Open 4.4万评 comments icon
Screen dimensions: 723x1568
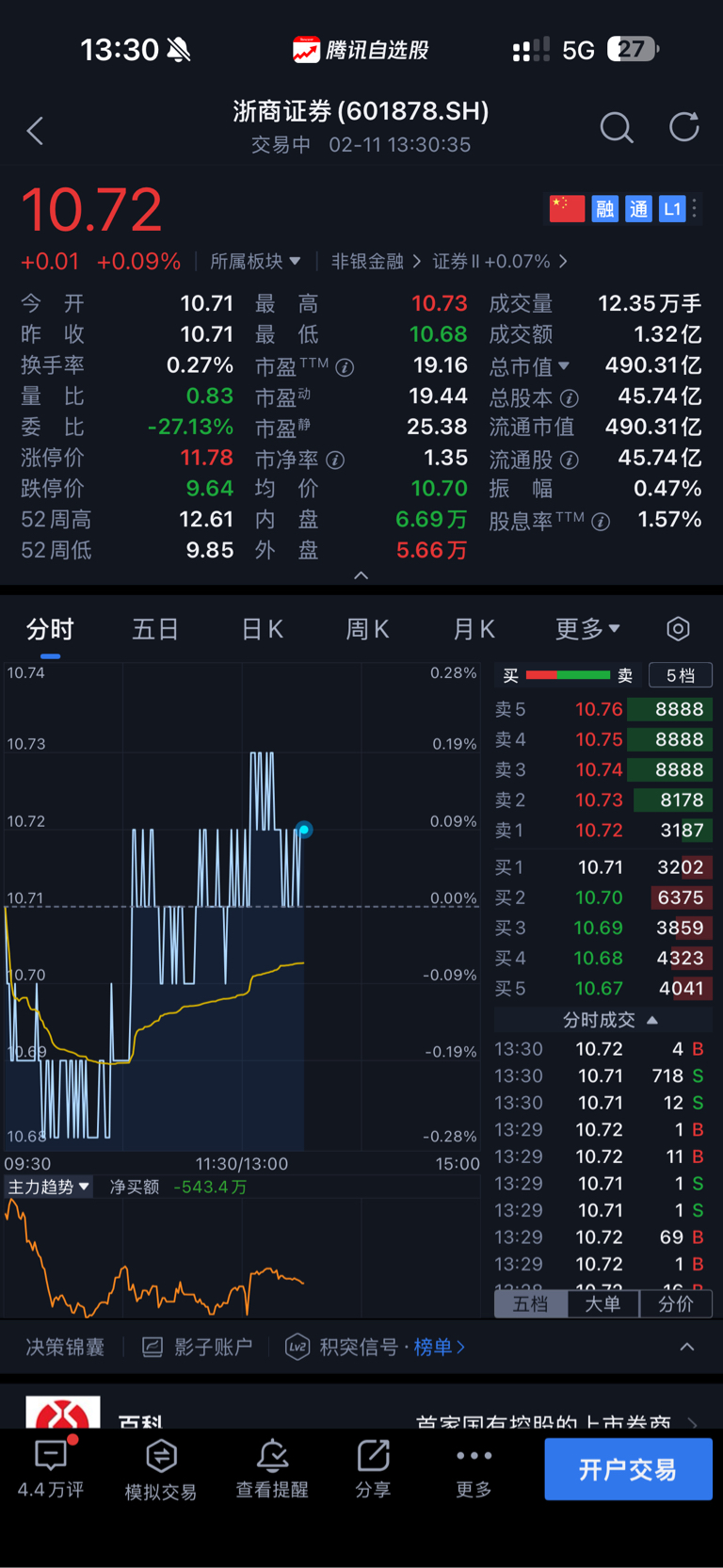coord(51,1456)
